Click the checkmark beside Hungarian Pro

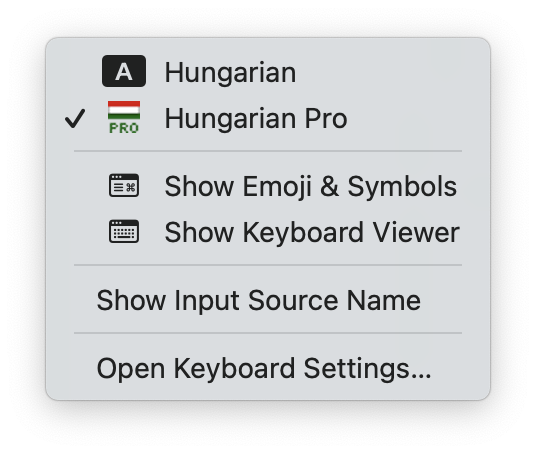(x=75, y=119)
